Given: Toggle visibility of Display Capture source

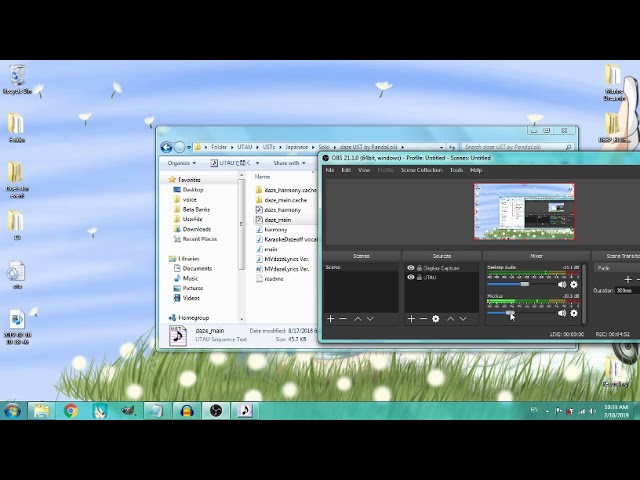Looking at the screenshot, I should click(x=411, y=268).
